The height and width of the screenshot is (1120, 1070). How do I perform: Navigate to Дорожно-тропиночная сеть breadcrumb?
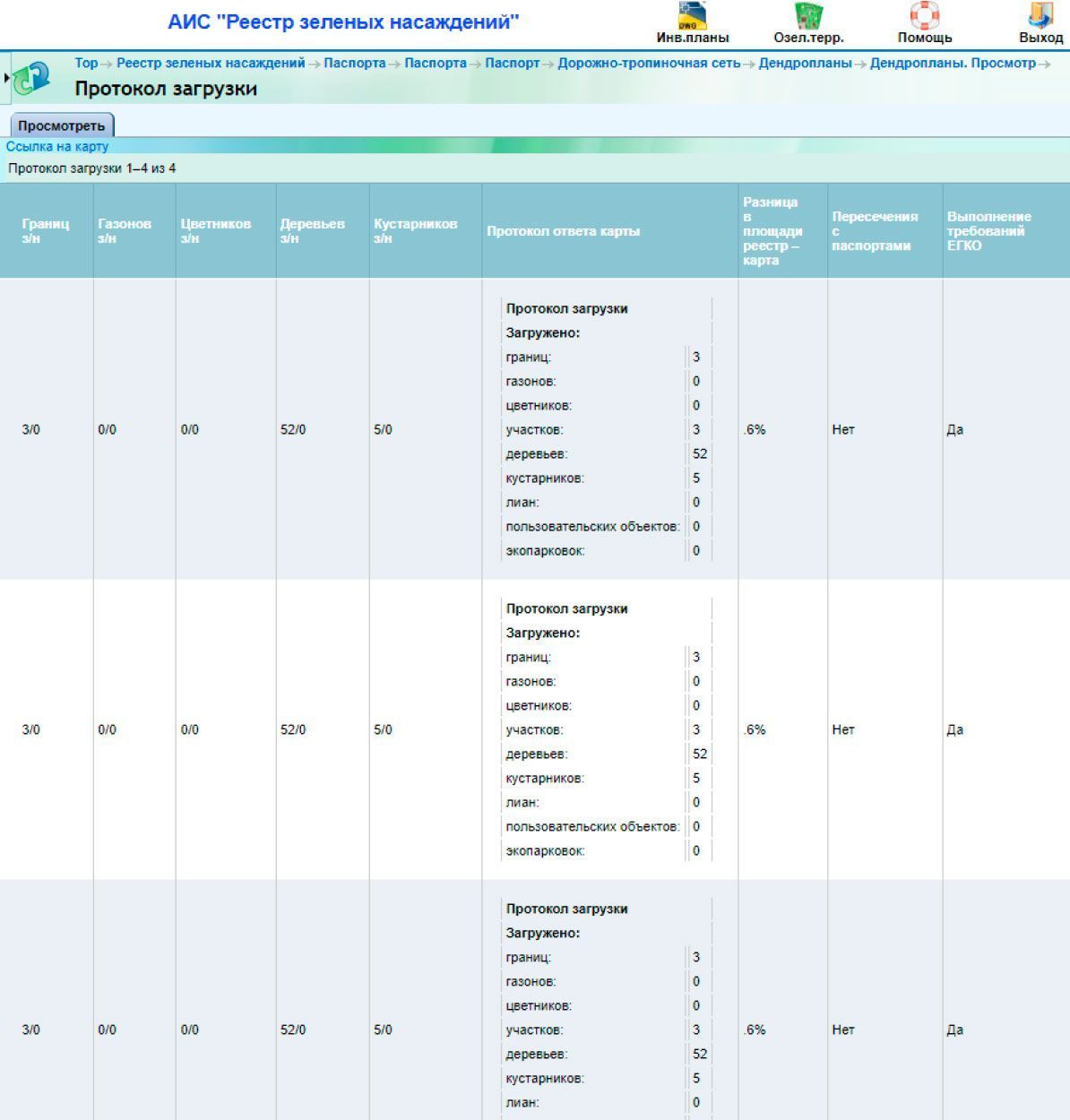coord(649,63)
